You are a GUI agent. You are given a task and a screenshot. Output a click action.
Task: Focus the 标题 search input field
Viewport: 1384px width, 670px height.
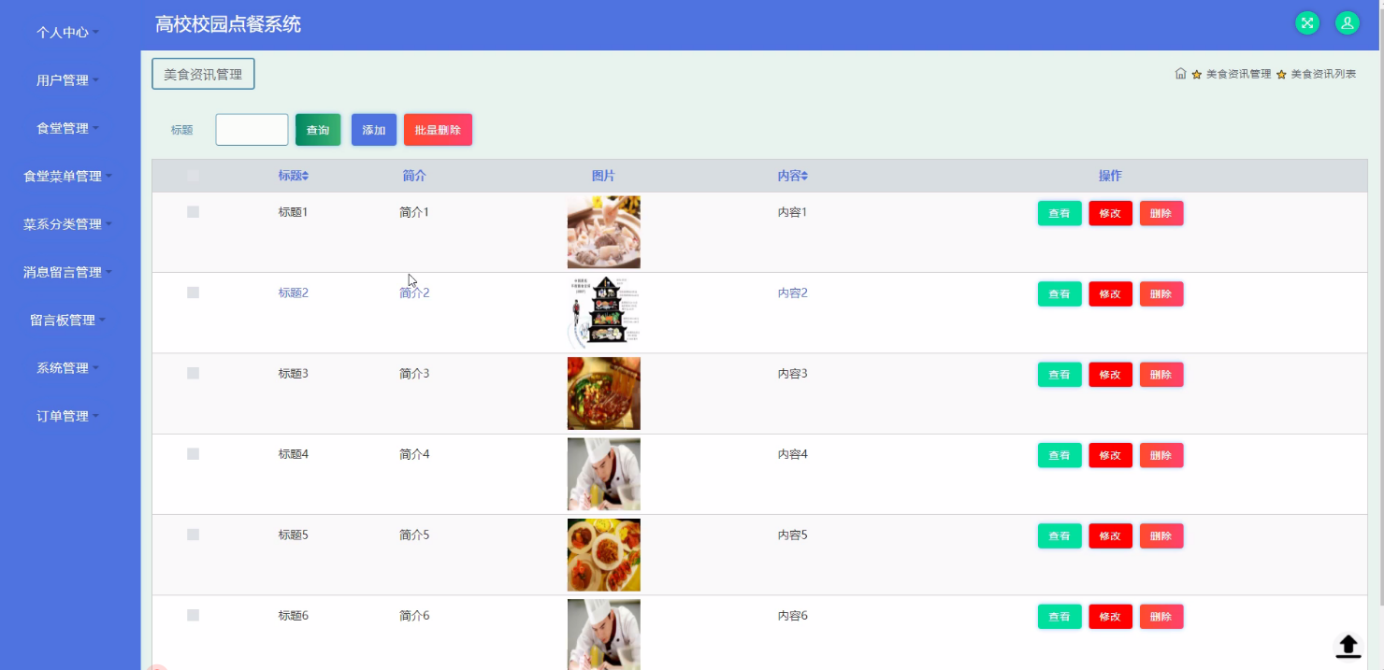252,130
